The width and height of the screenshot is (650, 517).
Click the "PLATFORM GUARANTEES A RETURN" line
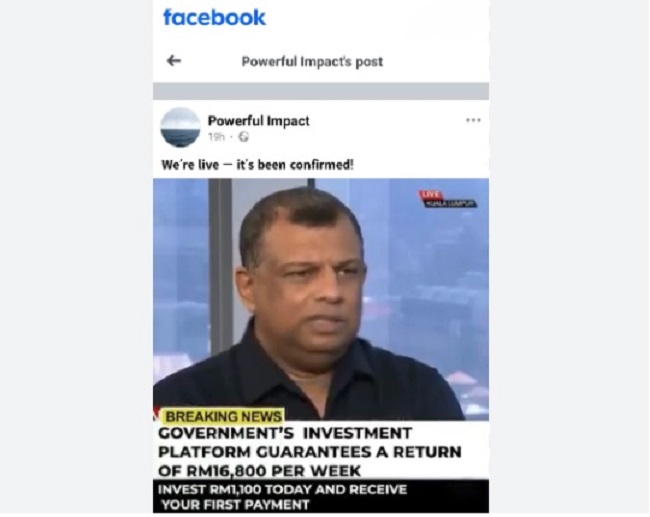tap(310, 452)
